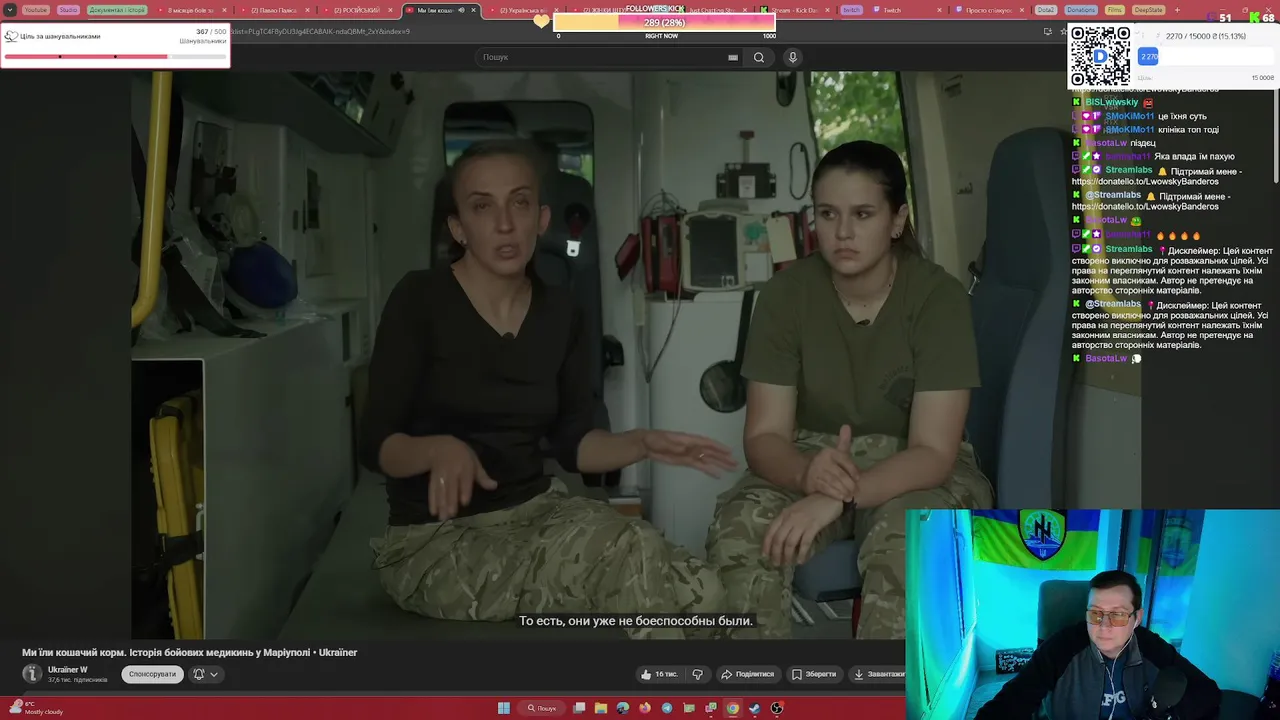Viewport: 1280px width, 720px height.
Task: Switch to the Studio browser tab
Action: [68, 10]
